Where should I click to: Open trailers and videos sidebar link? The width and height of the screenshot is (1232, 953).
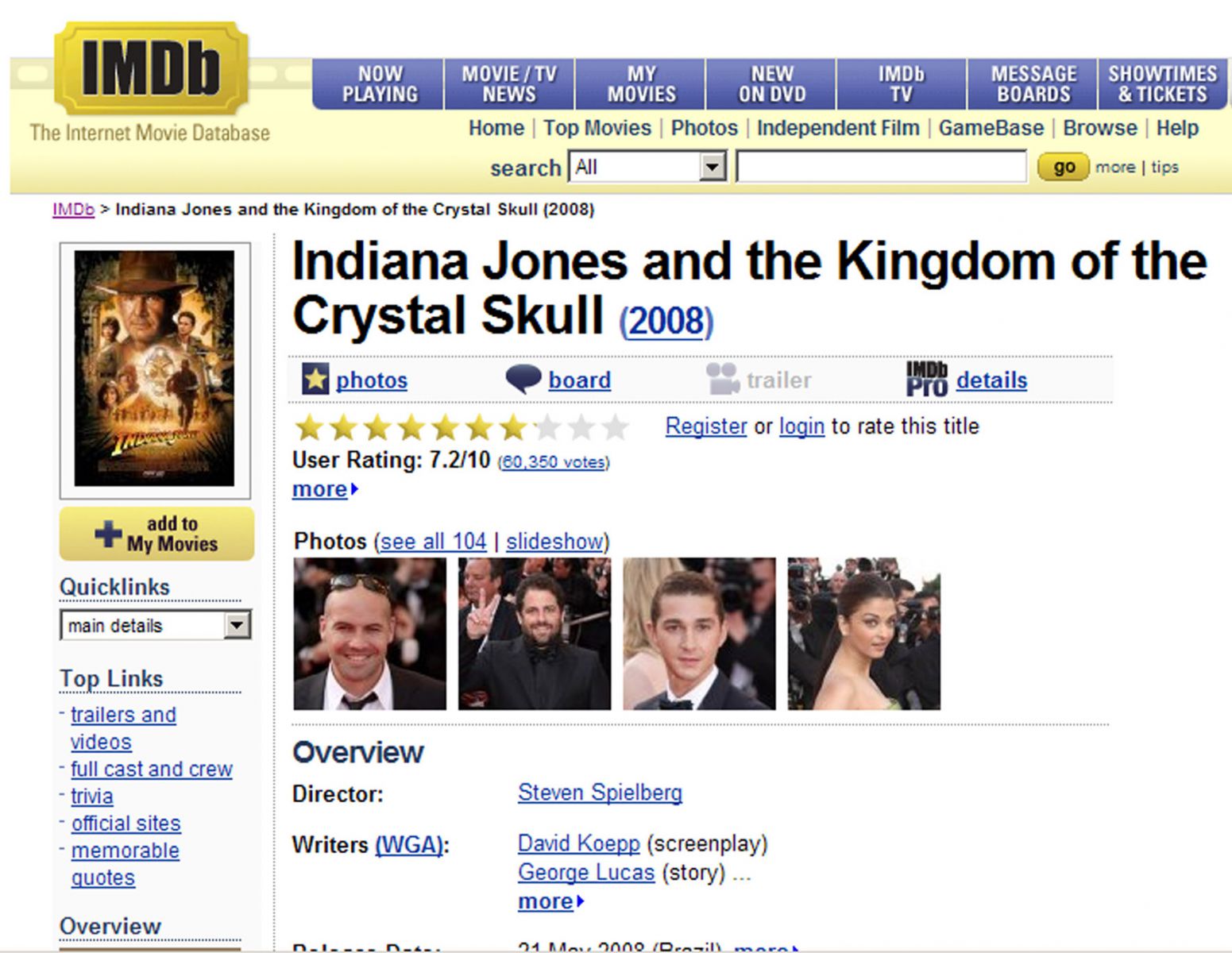pos(123,728)
